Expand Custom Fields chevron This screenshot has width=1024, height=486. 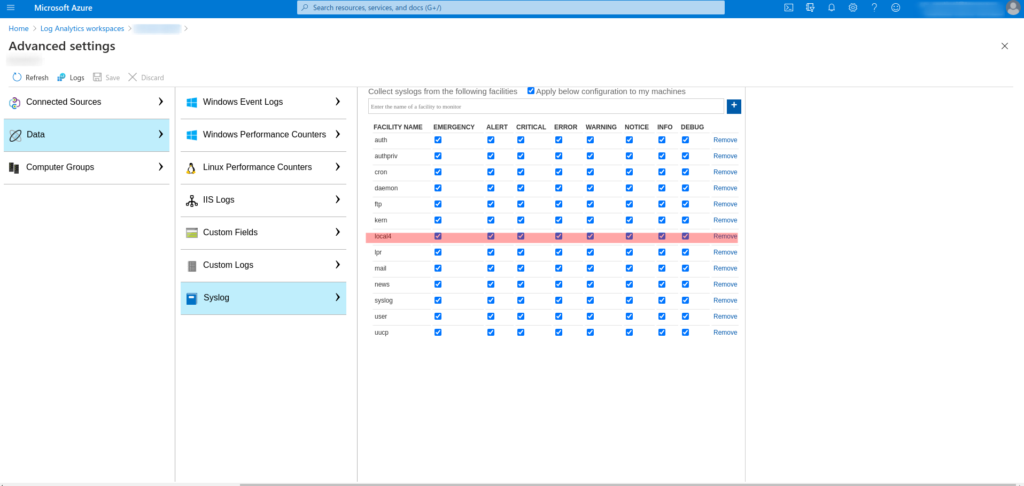click(x=338, y=232)
